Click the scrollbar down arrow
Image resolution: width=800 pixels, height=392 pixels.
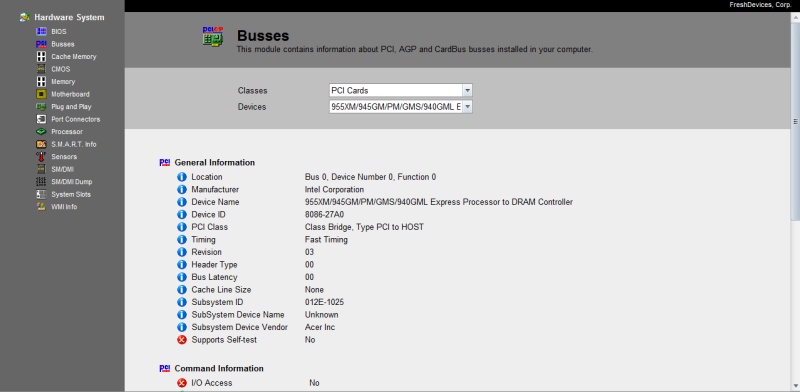click(795, 386)
